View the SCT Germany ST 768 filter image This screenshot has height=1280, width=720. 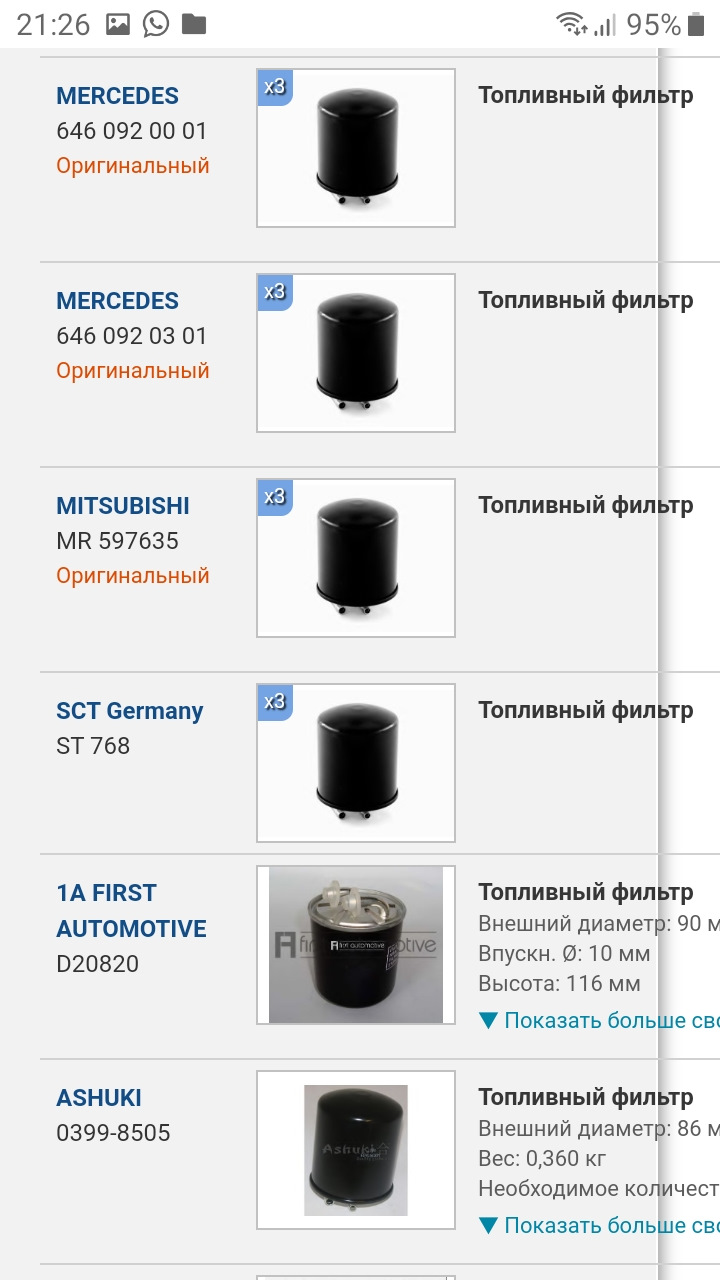(x=356, y=765)
